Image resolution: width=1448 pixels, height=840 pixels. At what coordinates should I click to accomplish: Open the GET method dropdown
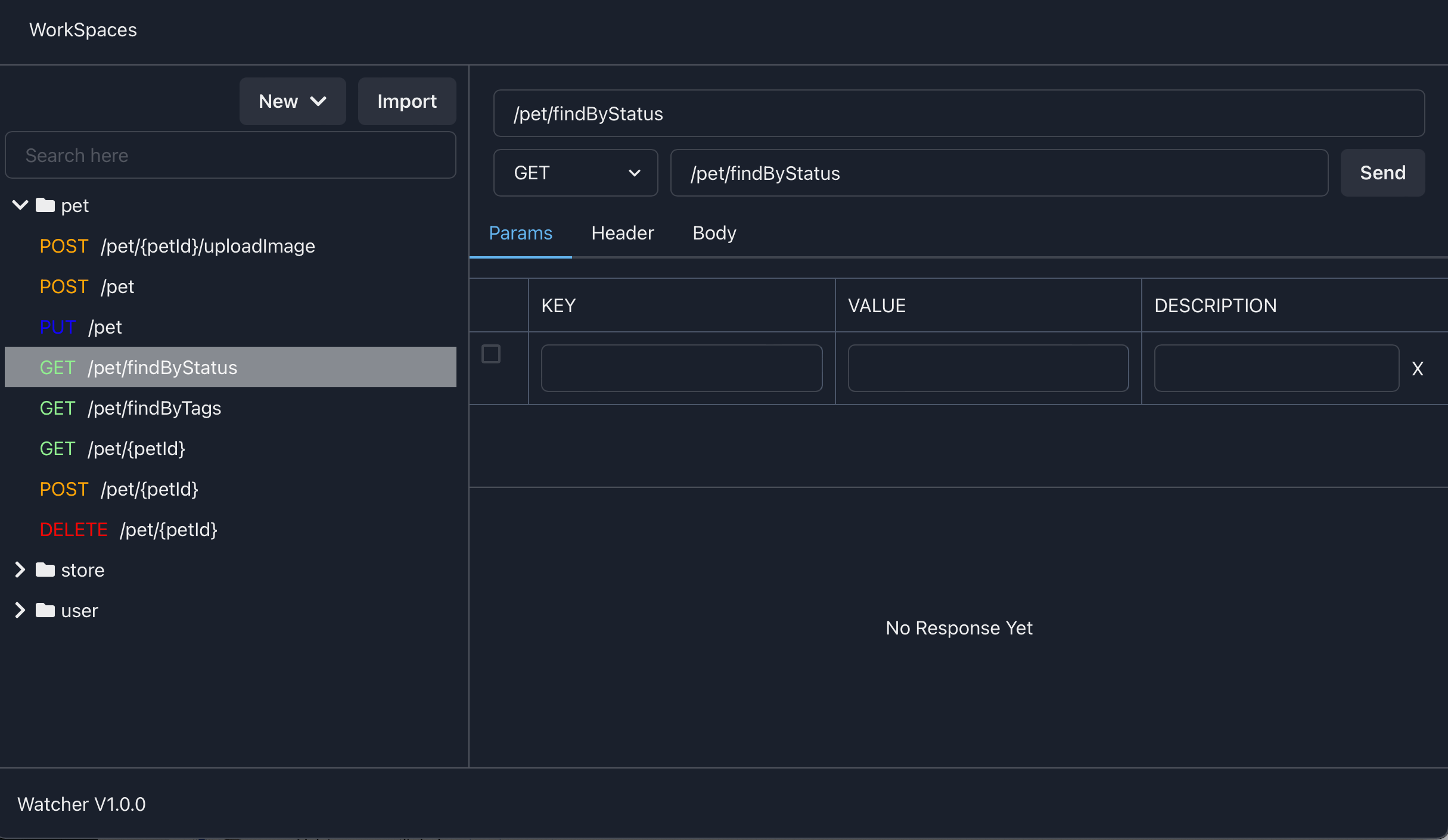575,173
